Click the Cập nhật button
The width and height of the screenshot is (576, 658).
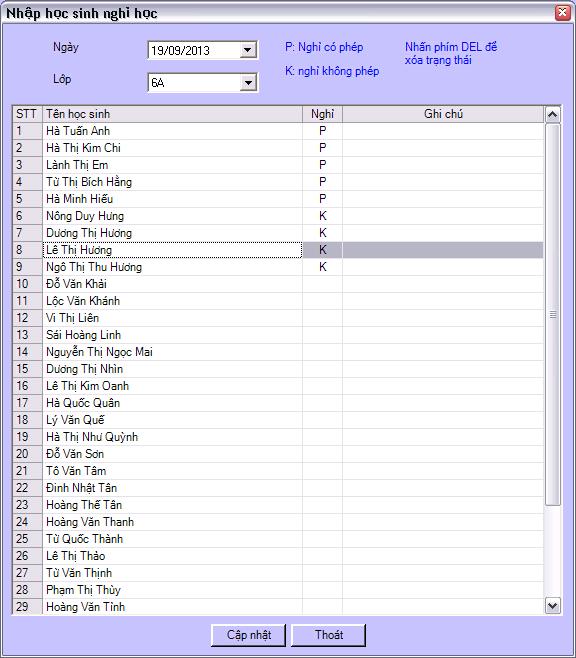coord(248,635)
